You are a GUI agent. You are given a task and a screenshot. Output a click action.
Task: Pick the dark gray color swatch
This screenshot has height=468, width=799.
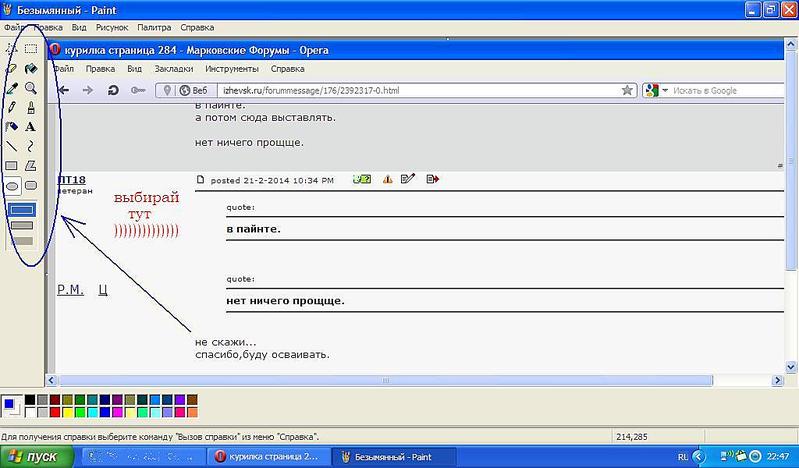pos(42,400)
